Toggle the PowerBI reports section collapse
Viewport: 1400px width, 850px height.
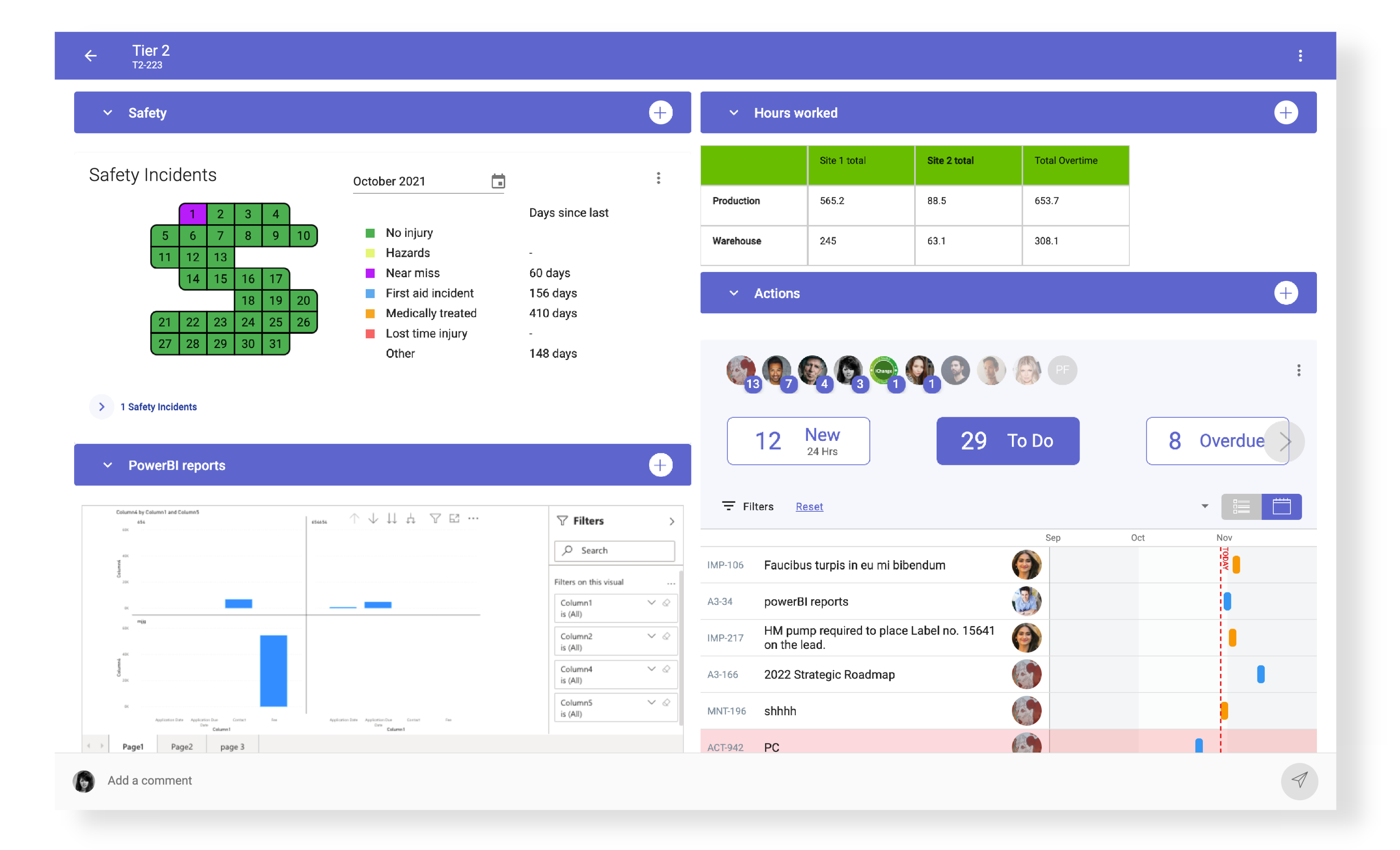tap(108, 465)
